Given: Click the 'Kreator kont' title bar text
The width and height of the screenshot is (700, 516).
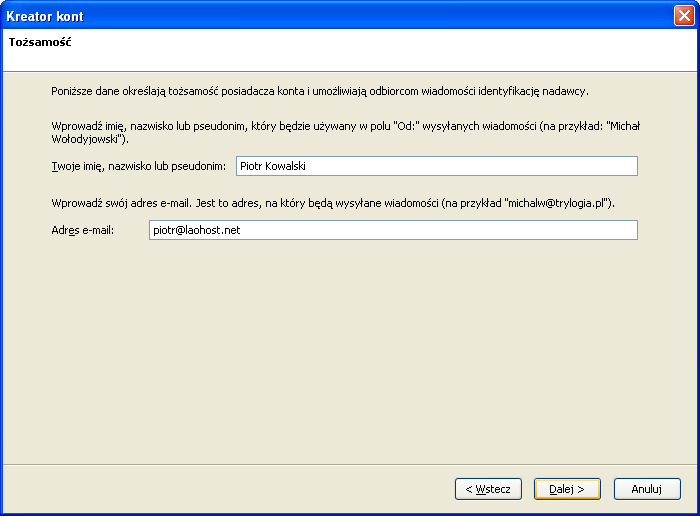Looking at the screenshot, I should pos(45,17).
